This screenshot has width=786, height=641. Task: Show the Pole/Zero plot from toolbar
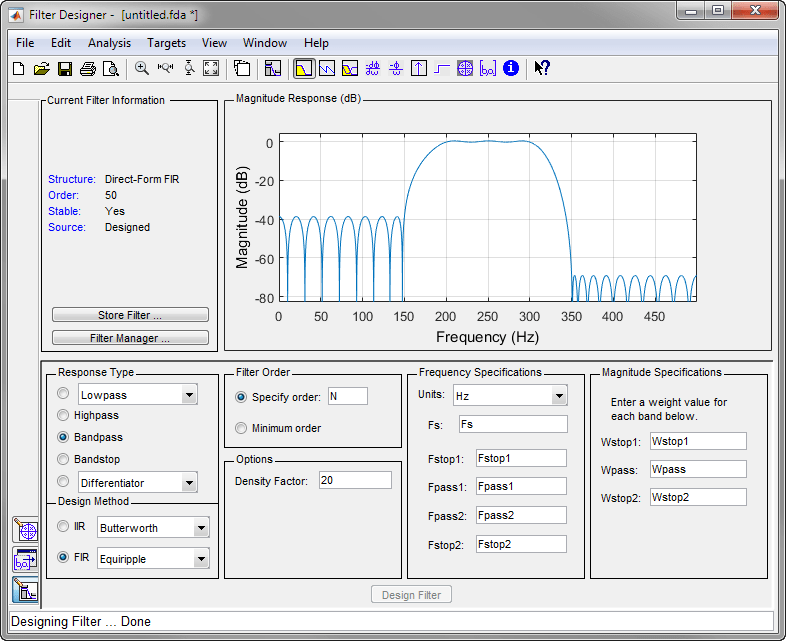[x=464, y=68]
